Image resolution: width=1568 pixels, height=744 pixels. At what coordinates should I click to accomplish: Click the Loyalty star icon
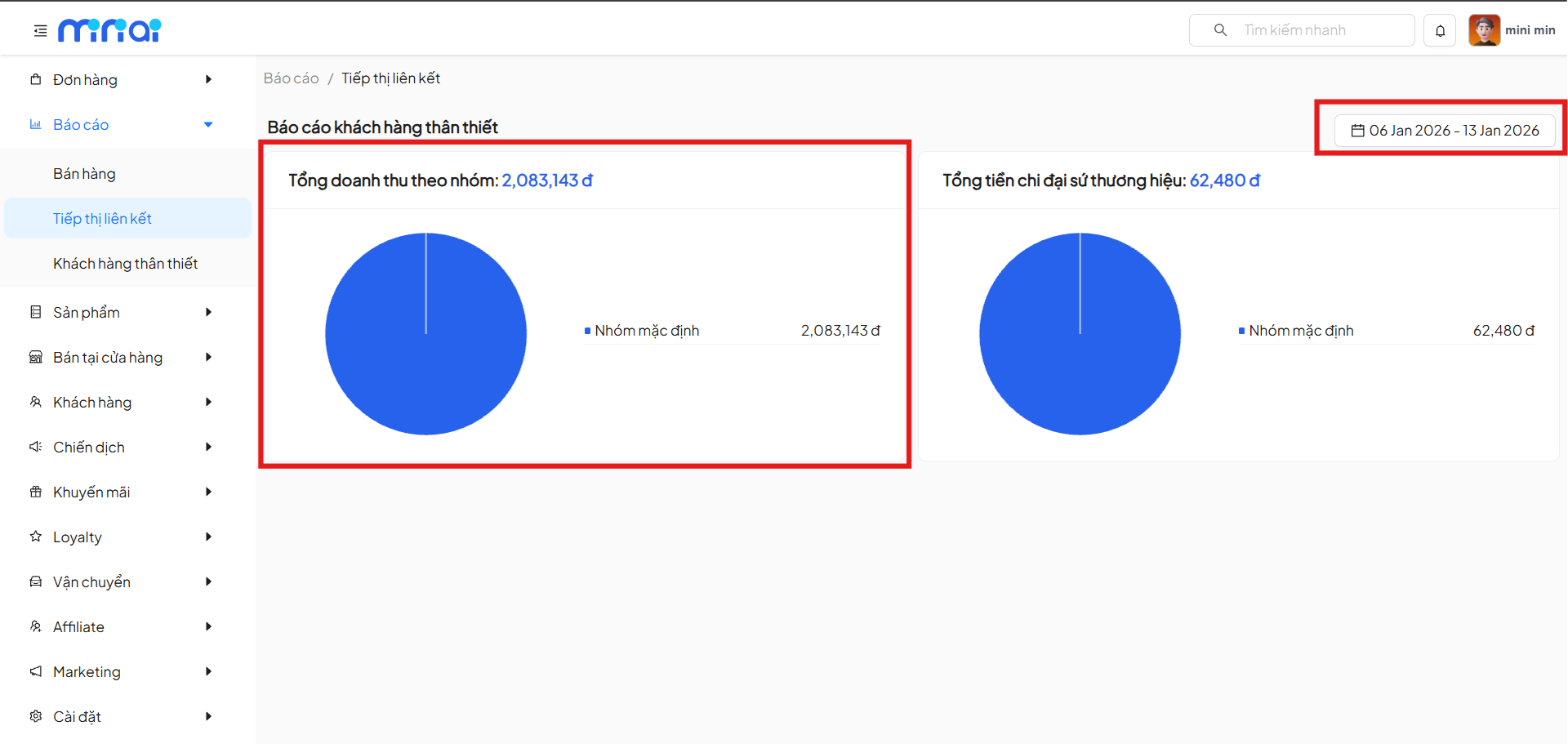[36, 537]
